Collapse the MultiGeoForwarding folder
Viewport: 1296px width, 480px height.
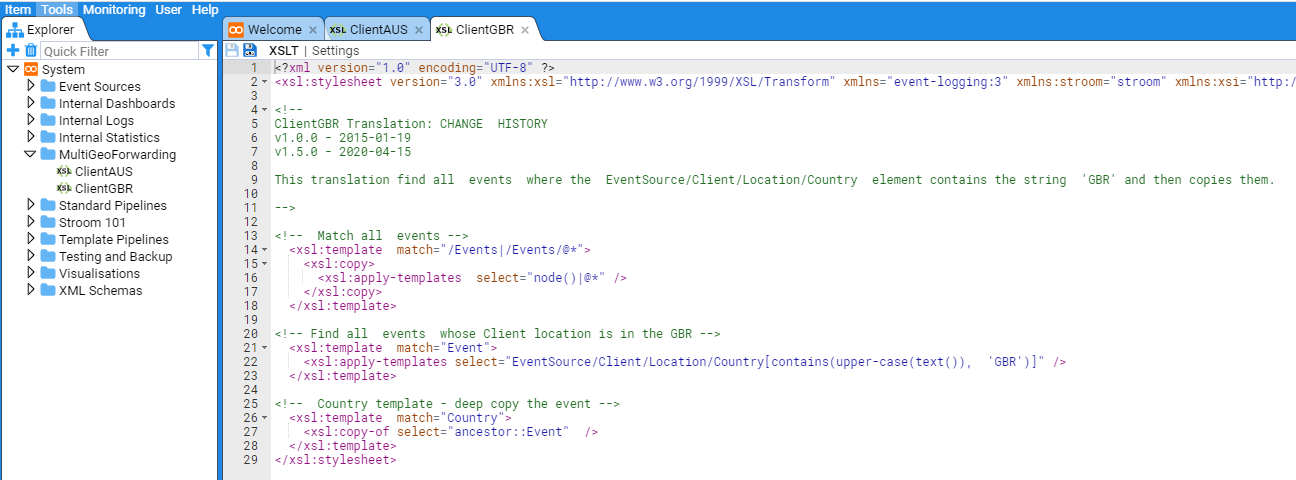tap(31, 155)
